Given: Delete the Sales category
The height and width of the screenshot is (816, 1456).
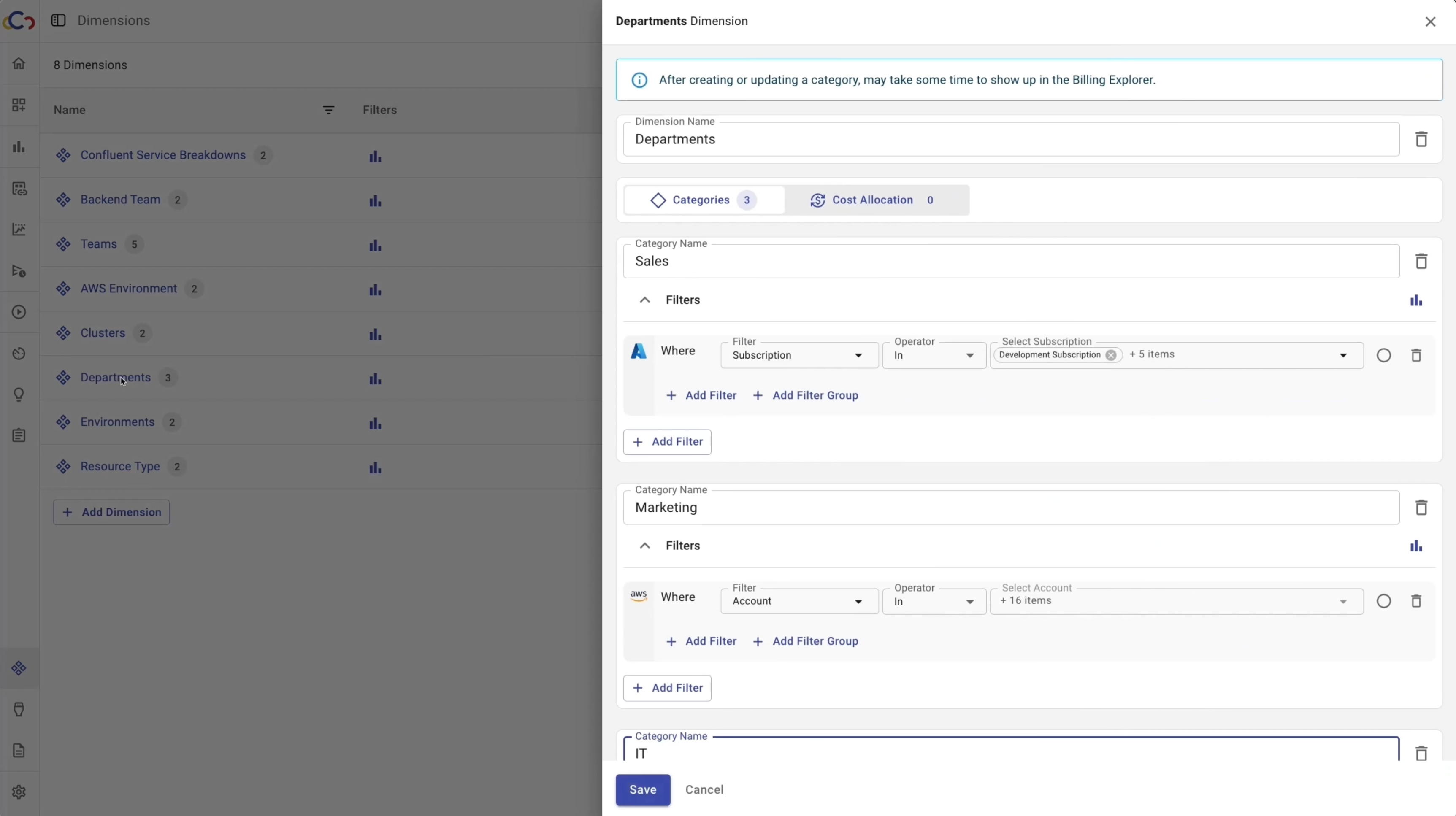Looking at the screenshot, I should (x=1421, y=261).
